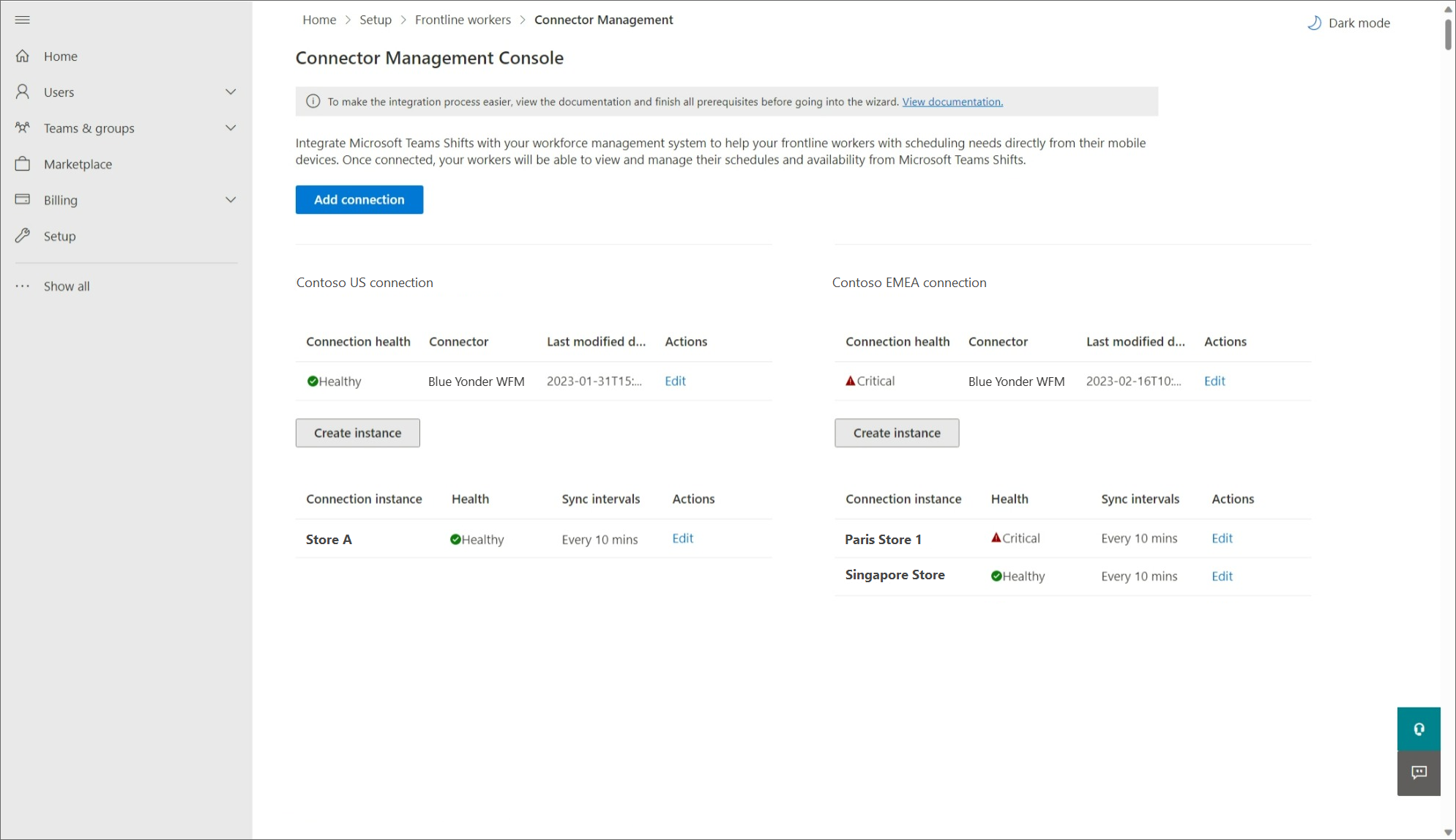This screenshot has height=840, width=1456.
Task: Expand the Teams & groups chevron
Action: 231,128
